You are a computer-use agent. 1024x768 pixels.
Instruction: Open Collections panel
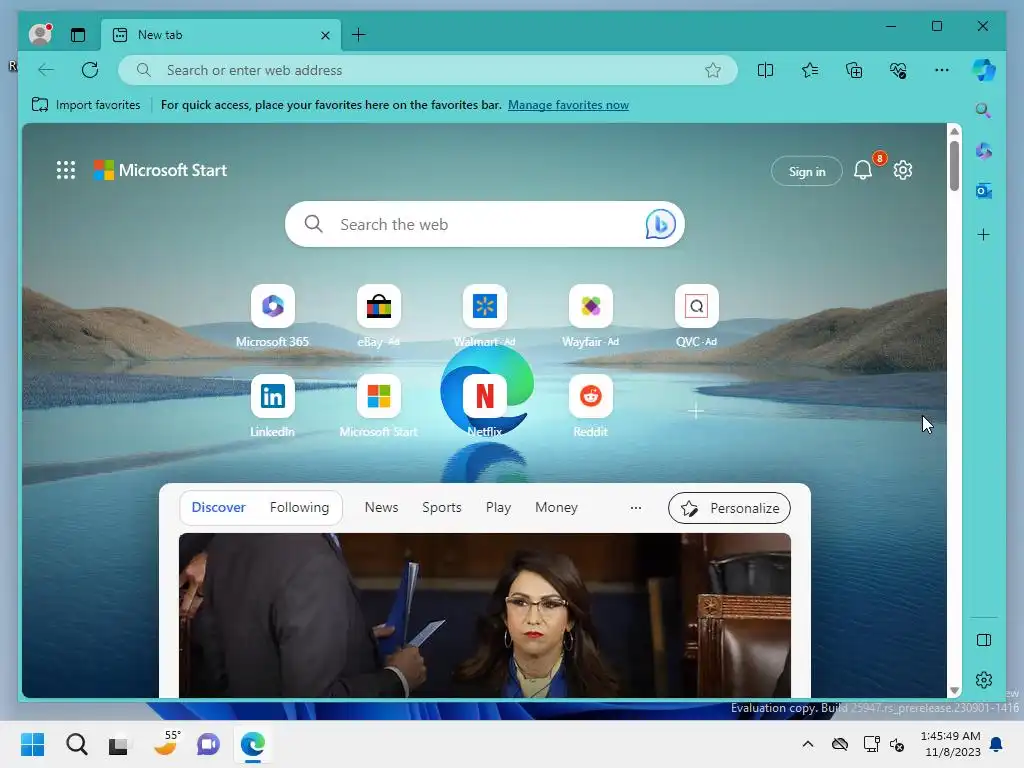point(854,70)
